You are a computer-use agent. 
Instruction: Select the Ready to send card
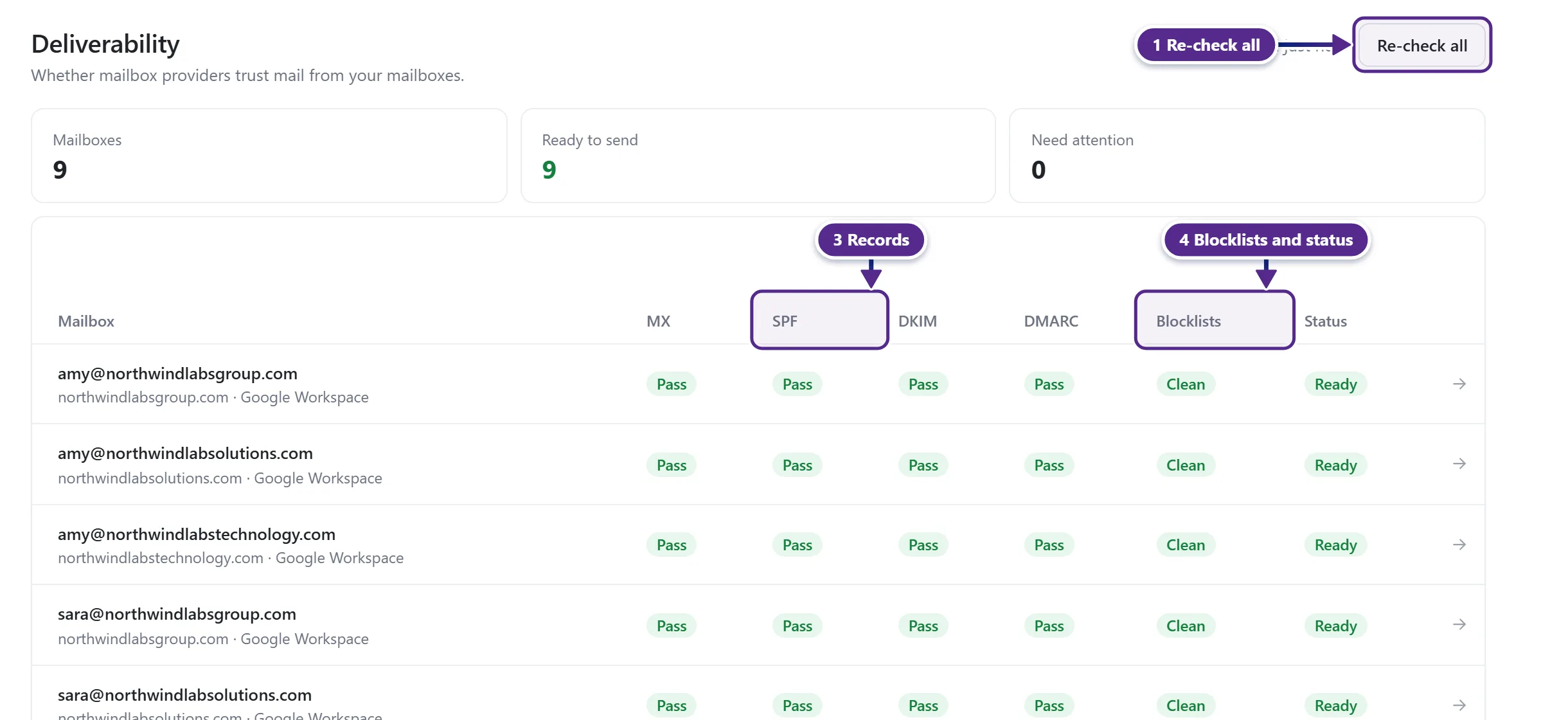point(758,156)
